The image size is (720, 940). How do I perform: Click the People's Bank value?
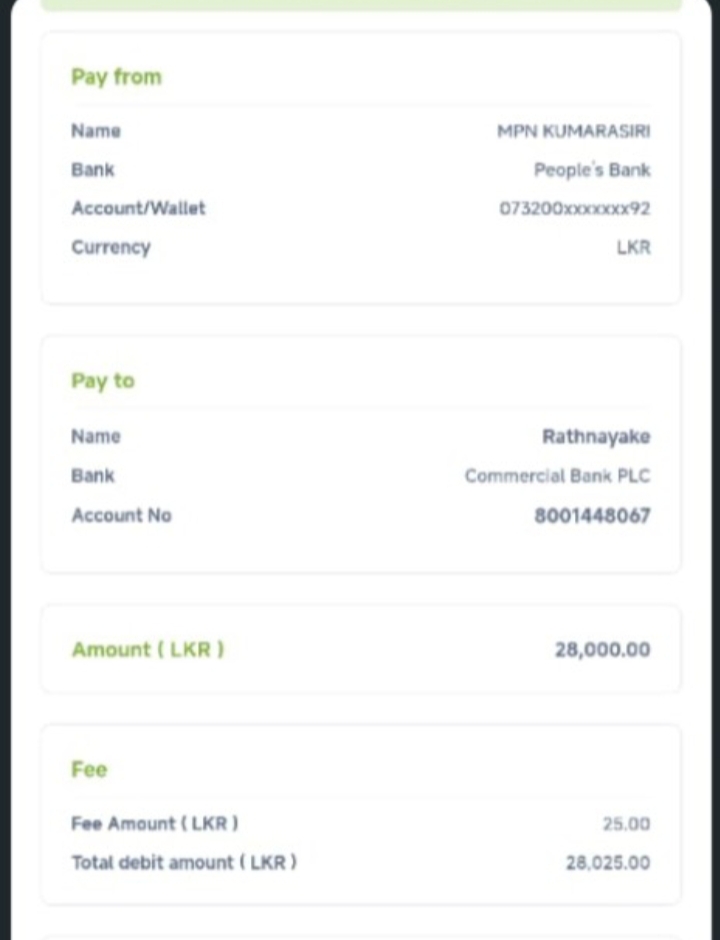point(592,170)
